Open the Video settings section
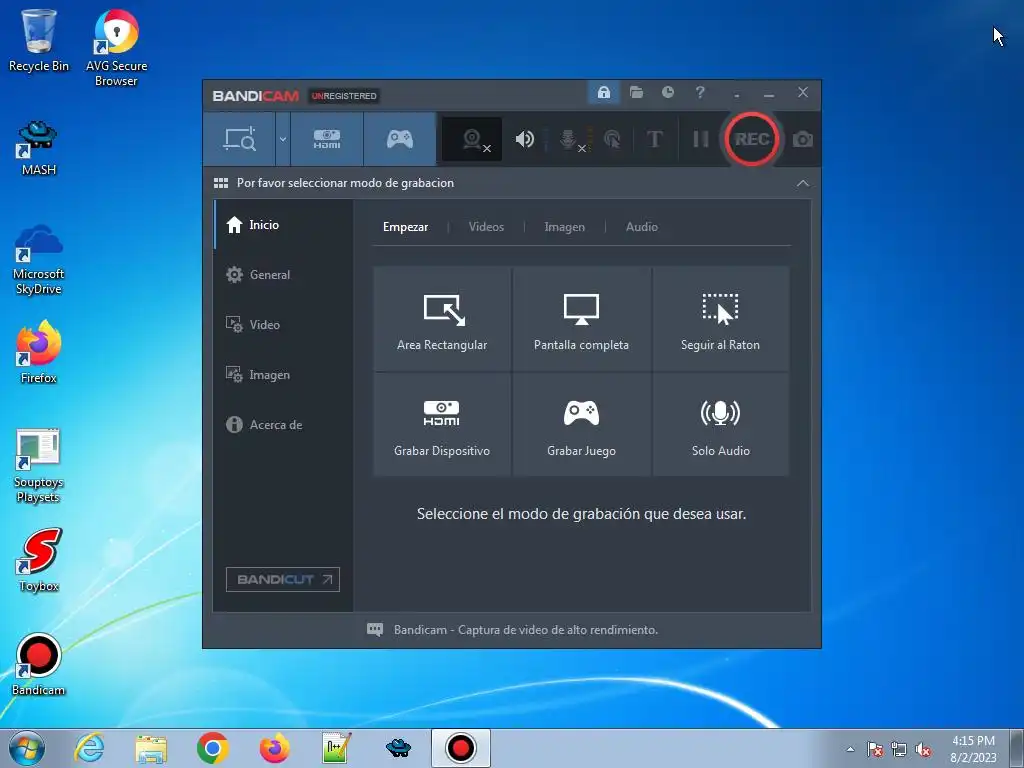1024x768 pixels. pyautogui.click(x=283, y=325)
